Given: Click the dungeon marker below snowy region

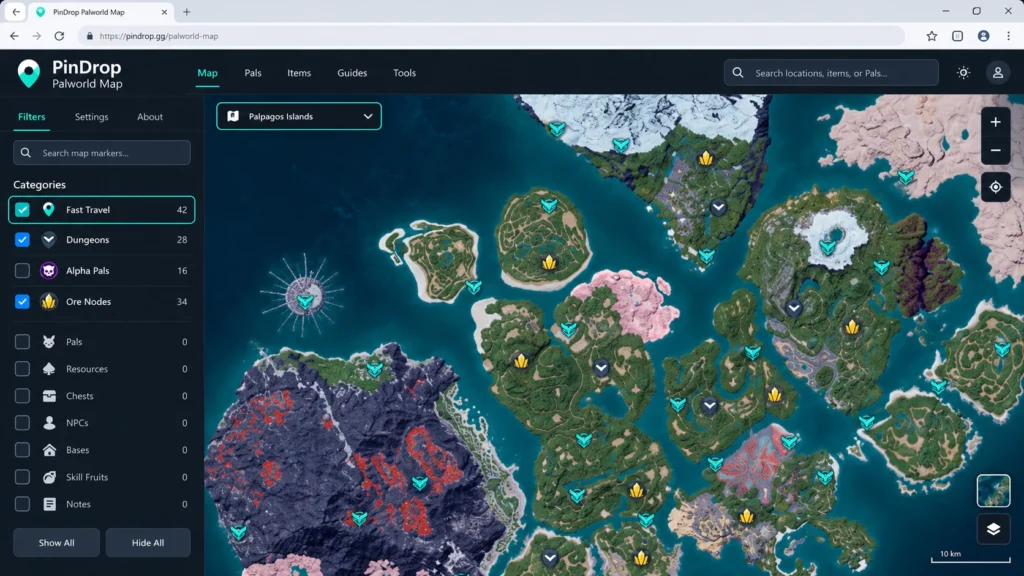Looking at the screenshot, I should [x=718, y=208].
